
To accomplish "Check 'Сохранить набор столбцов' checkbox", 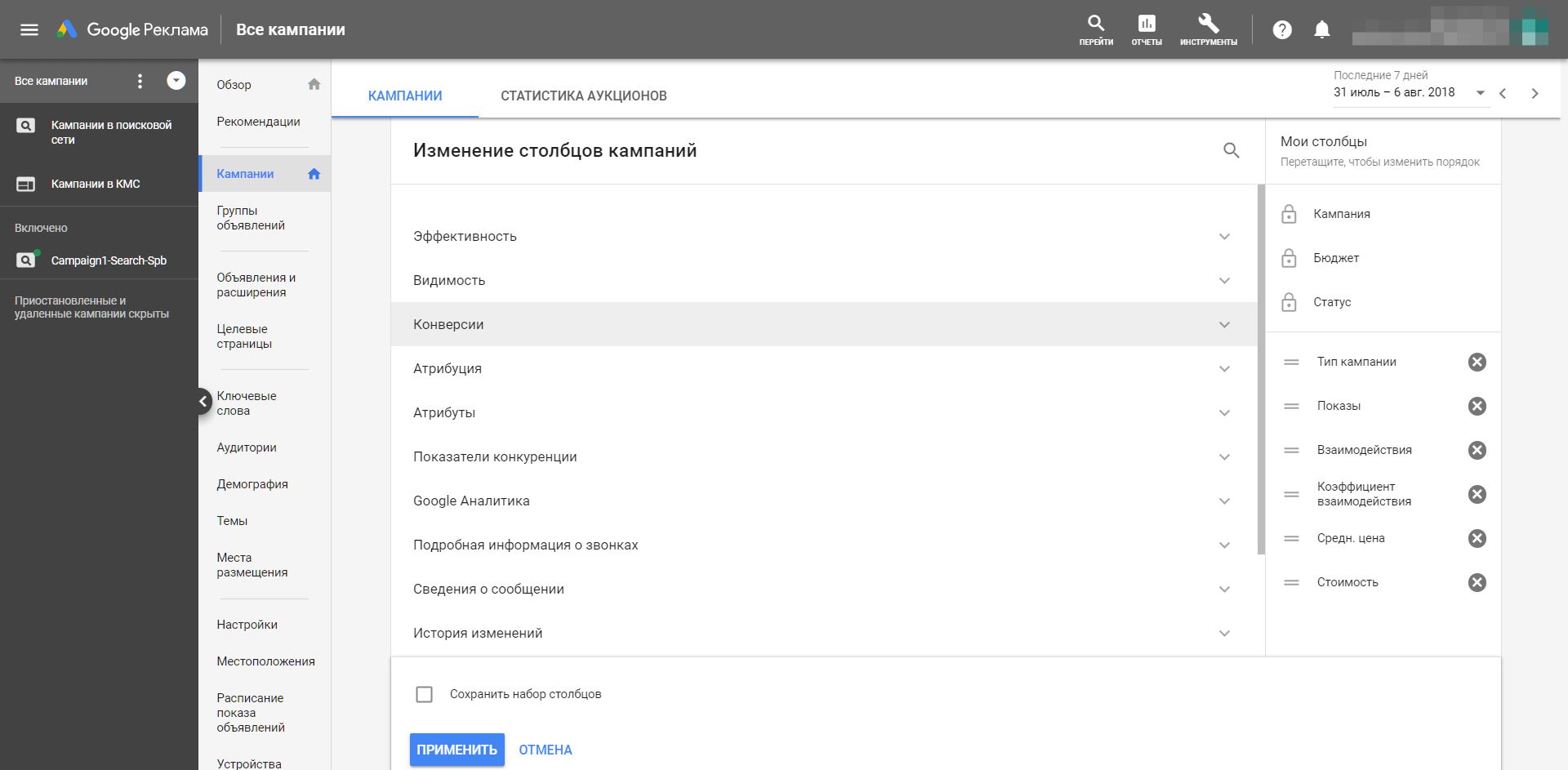I will [425, 694].
